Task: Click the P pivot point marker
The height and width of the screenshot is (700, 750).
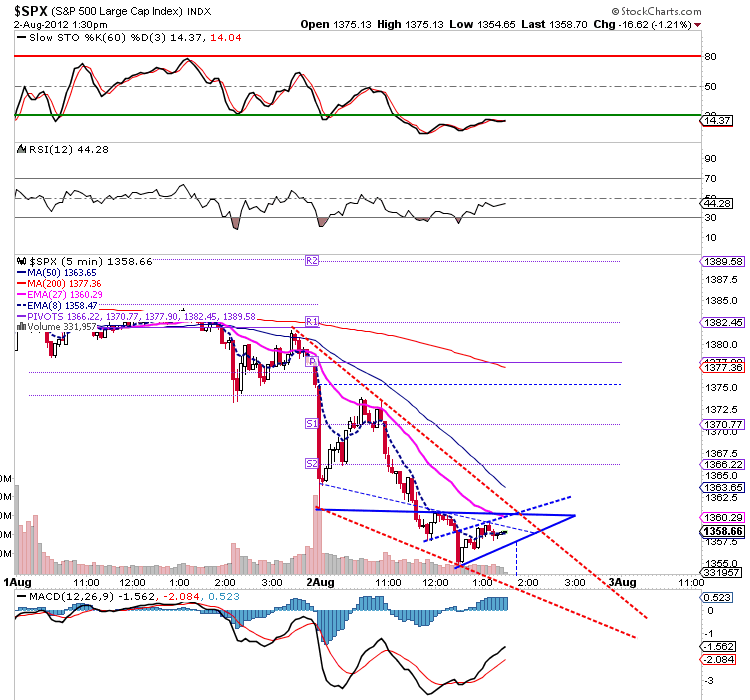Action: (x=312, y=361)
